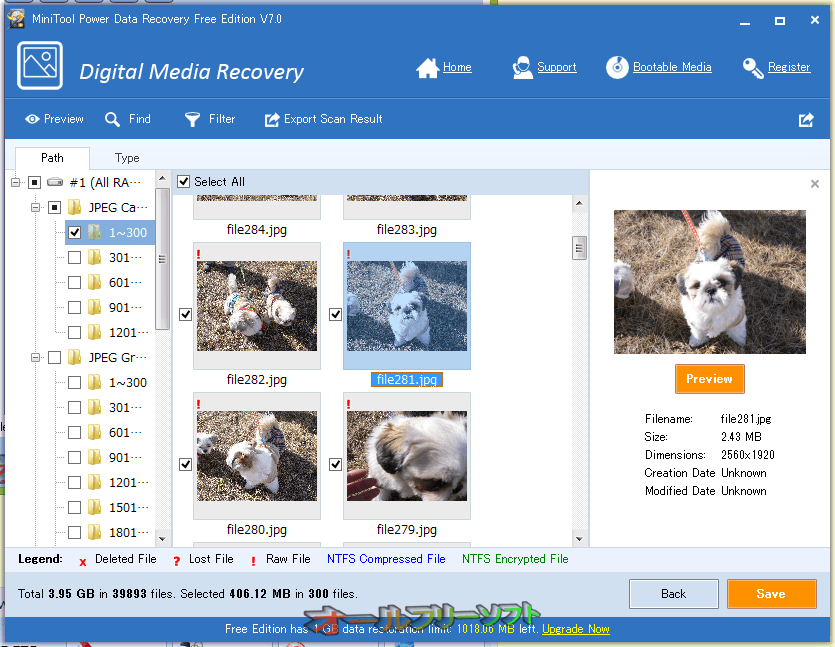Uncheck the file279.jpg checkbox
Image resolution: width=835 pixels, height=647 pixels.
[335, 465]
